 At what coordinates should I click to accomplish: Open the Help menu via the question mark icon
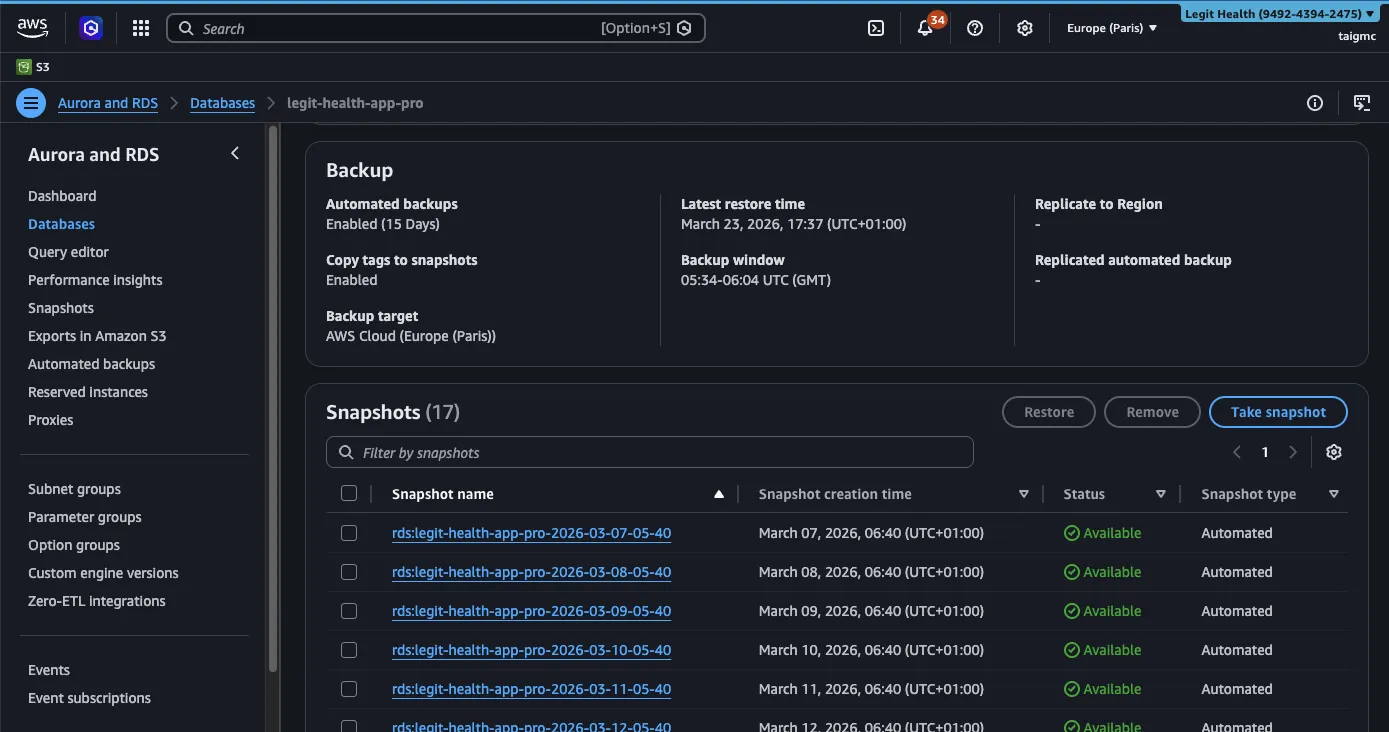974,27
